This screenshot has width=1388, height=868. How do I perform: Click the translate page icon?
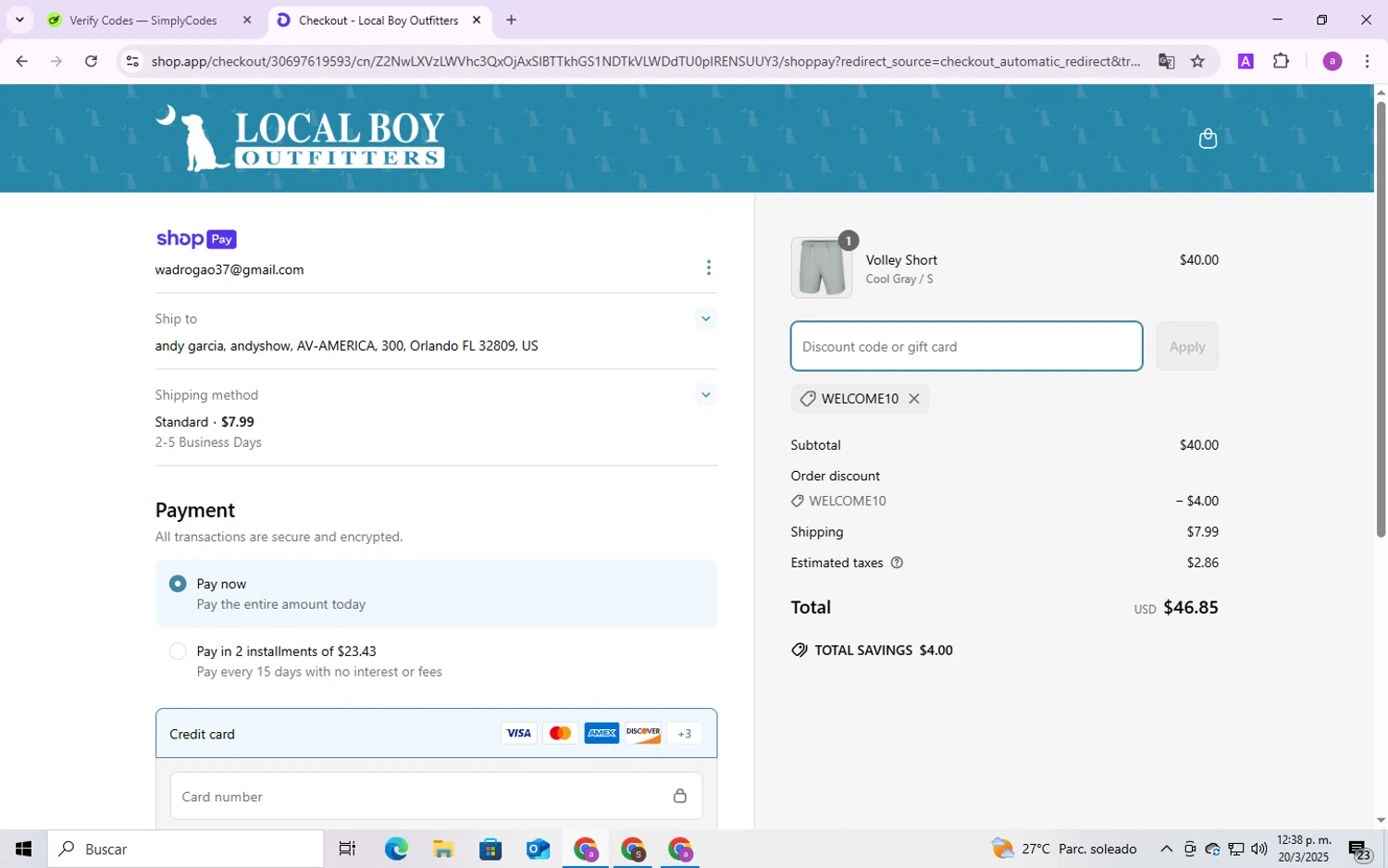[1166, 61]
